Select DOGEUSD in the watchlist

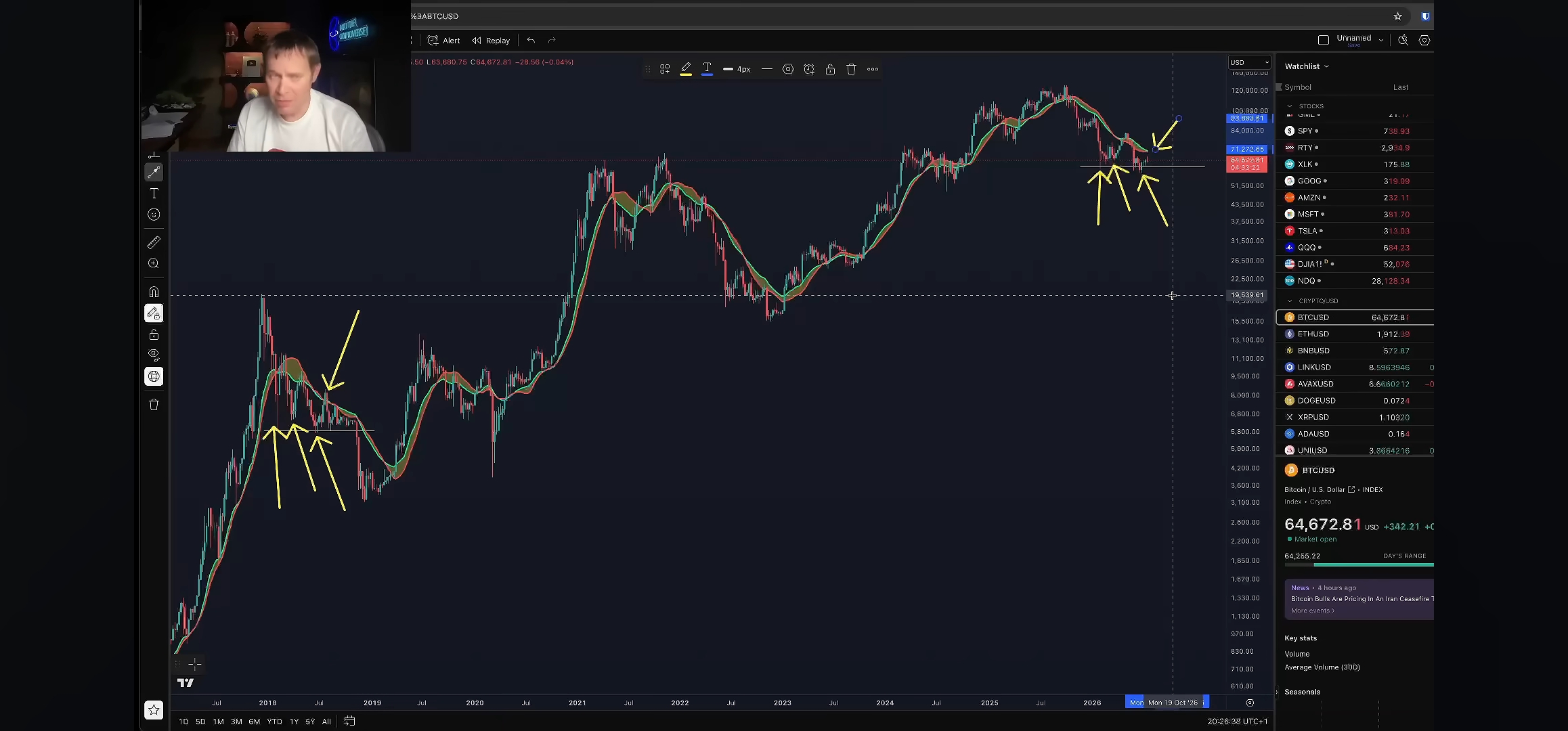(x=1355, y=401)
